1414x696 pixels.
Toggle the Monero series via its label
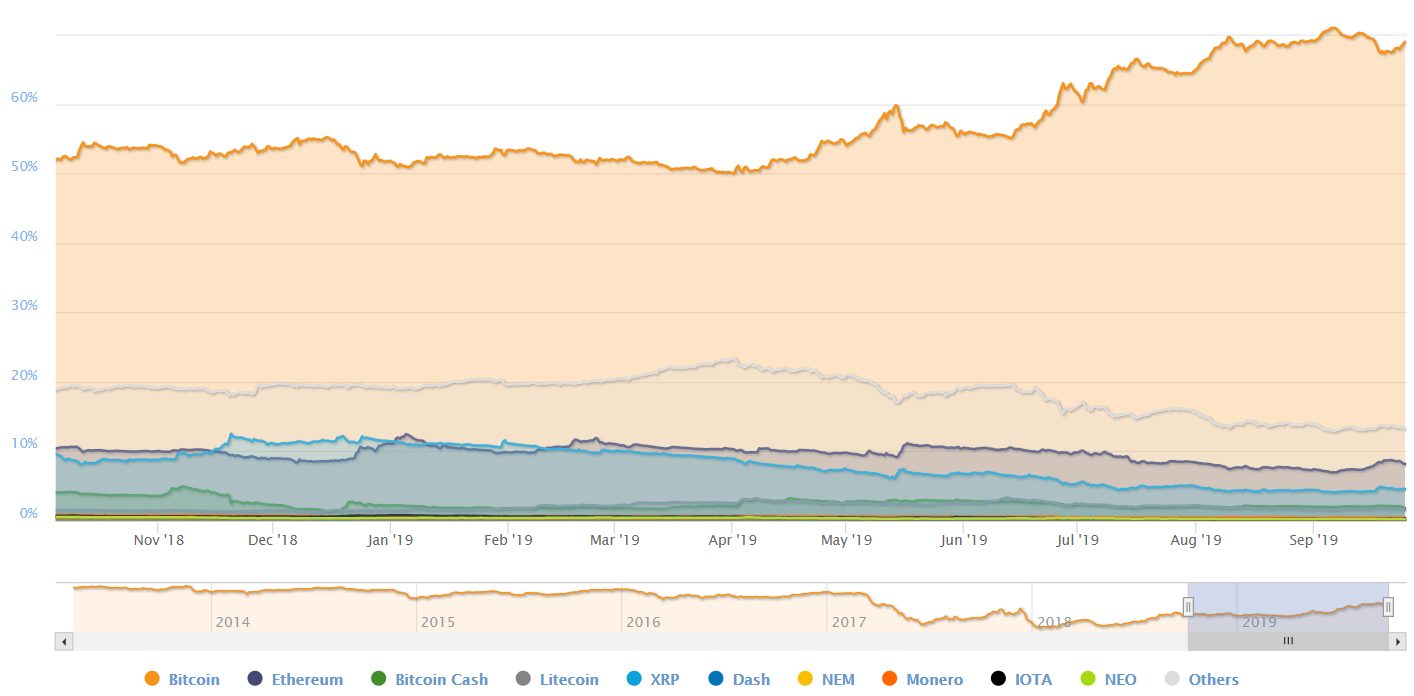pyautogui.click(x=934, y=679)
